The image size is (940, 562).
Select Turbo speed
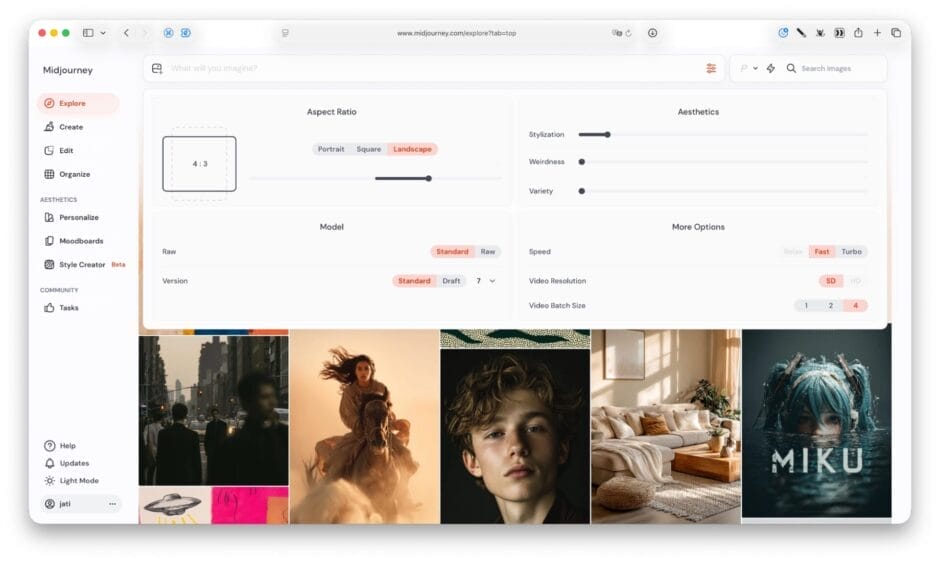pyautogui.click(x=851, y=252)
